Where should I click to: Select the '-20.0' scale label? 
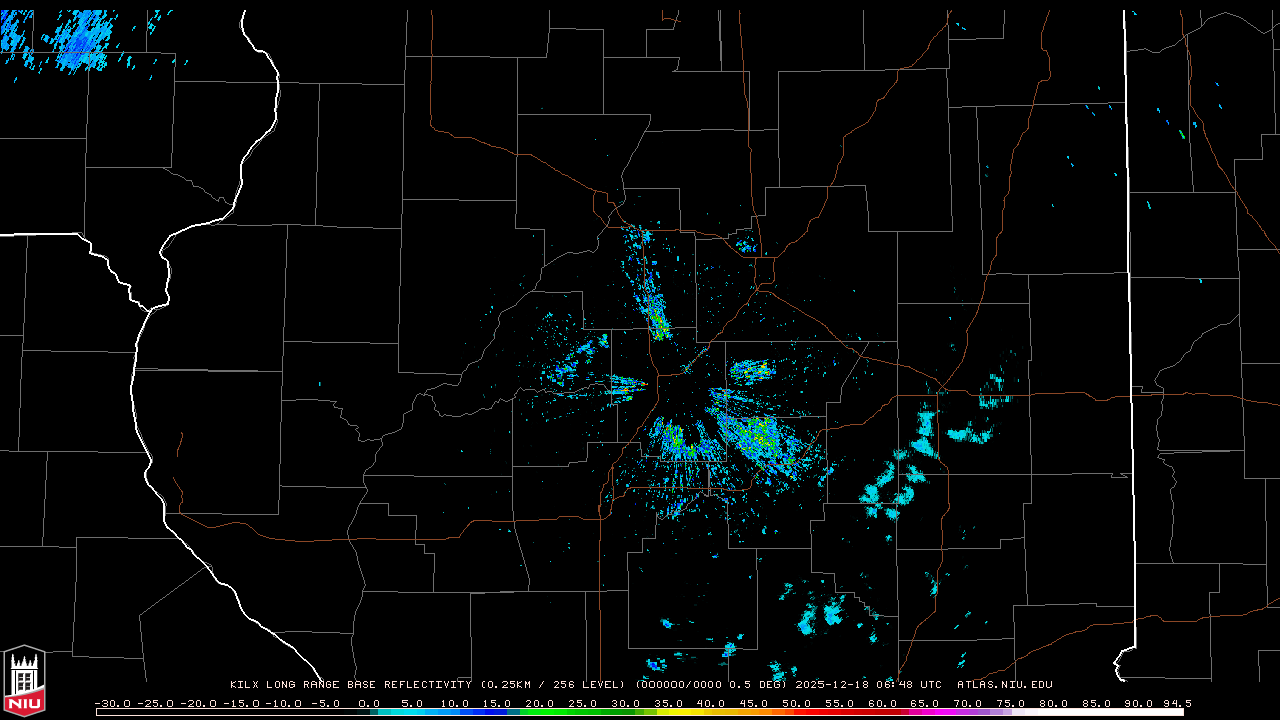[x=199, y=703]
